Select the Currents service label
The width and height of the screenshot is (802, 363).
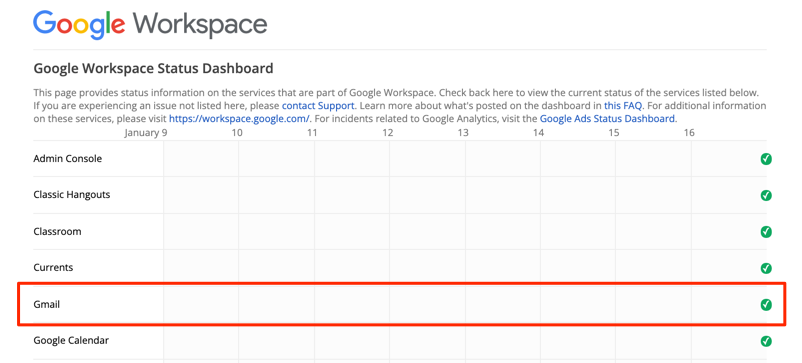tap(53, 267)
